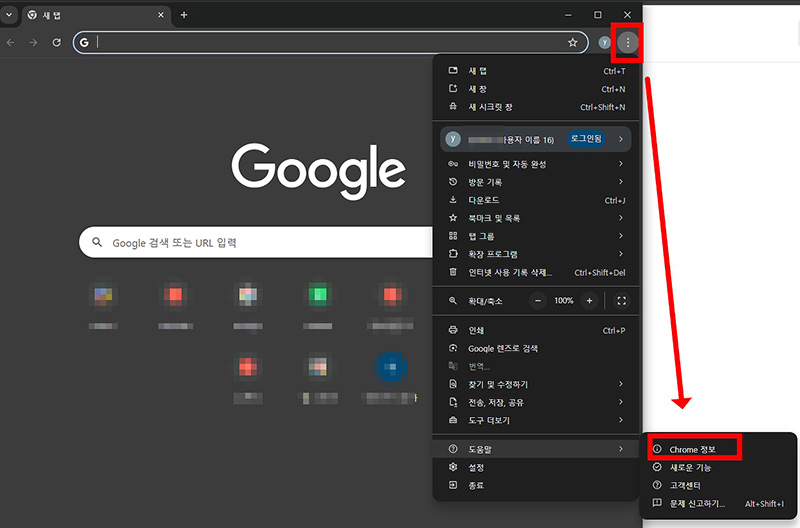Expand 전송, 저장, 공유 submenu
Image resolution: width=800 pixels, height=528 pixels.
click(x=536, y=403)
